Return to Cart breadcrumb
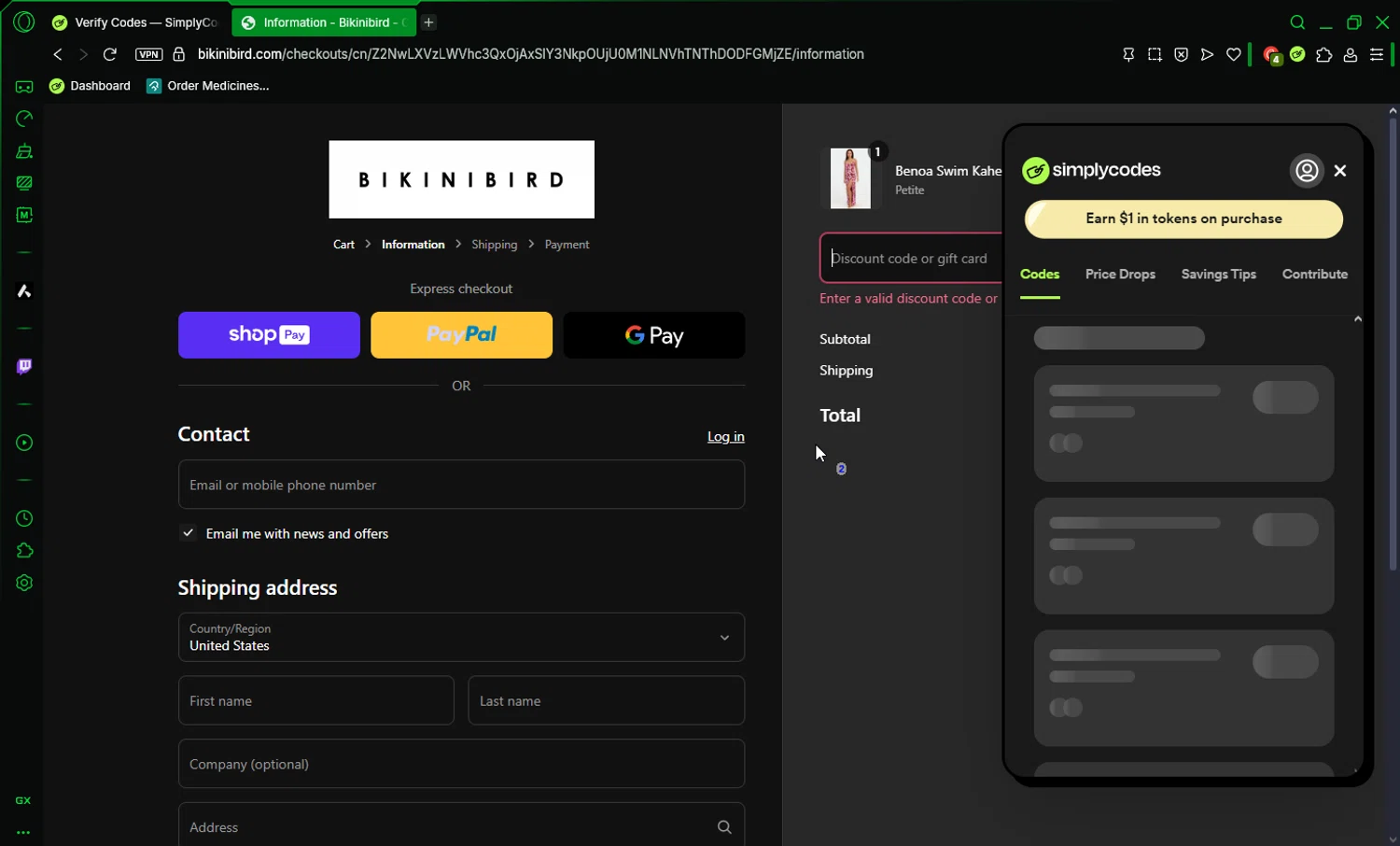Screen dimensions: 1400x846 pyautogui.click(x=343, y=245)
